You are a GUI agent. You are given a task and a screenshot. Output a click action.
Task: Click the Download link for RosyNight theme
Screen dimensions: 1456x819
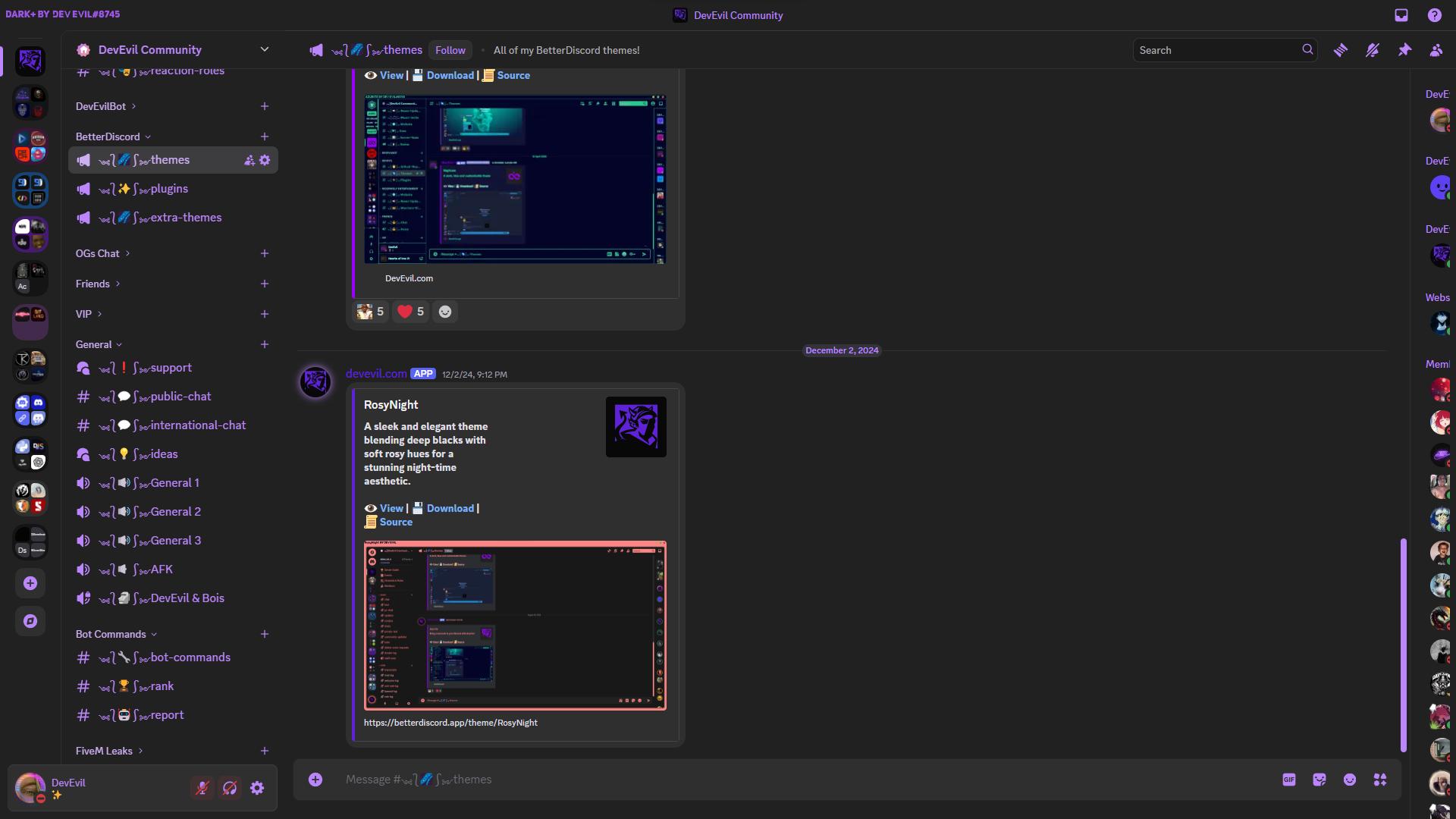pos(450,508)
